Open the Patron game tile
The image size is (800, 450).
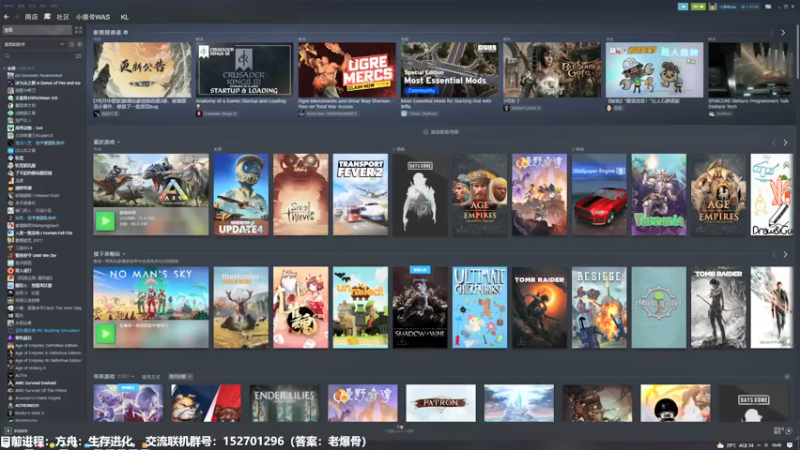tap(441, 403)
